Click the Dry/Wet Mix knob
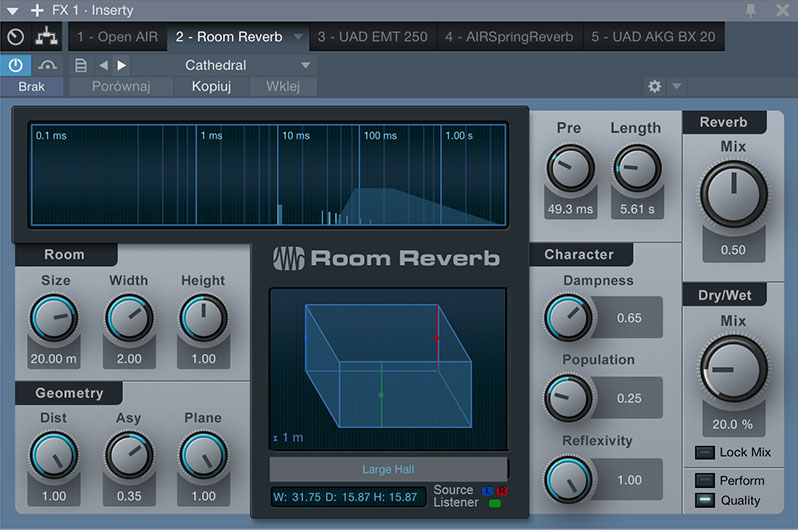798x530 pixels. 734,369
